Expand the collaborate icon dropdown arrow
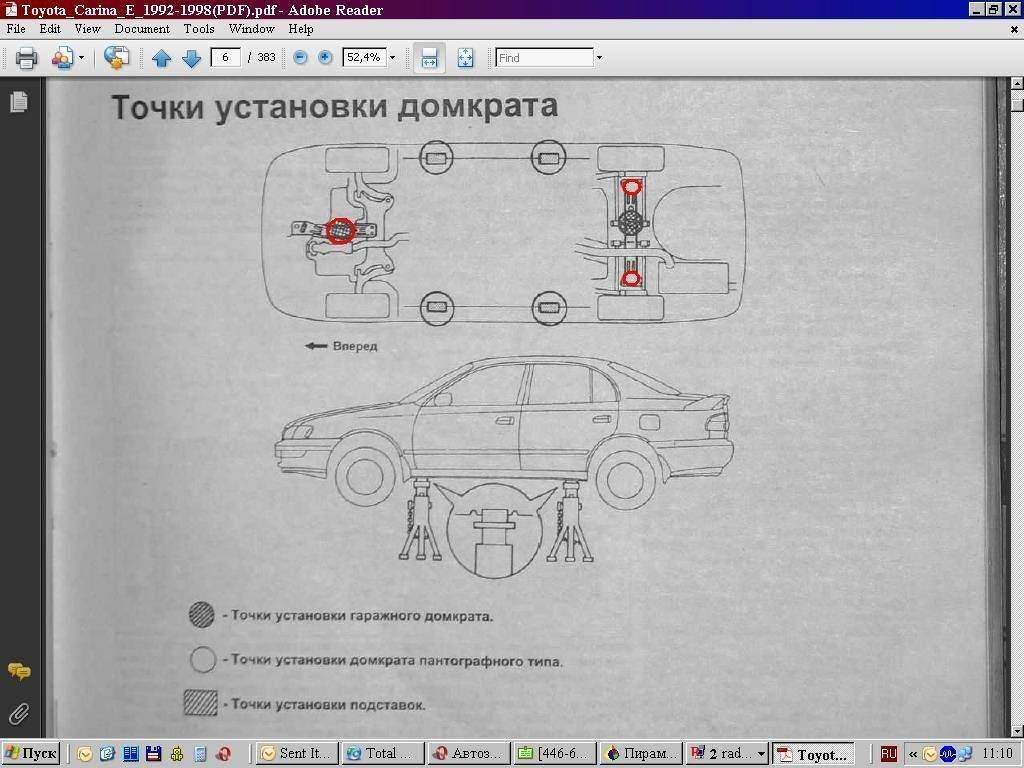Image resolution: width=1024 pixels, height=768 pixels. point(81,58)
